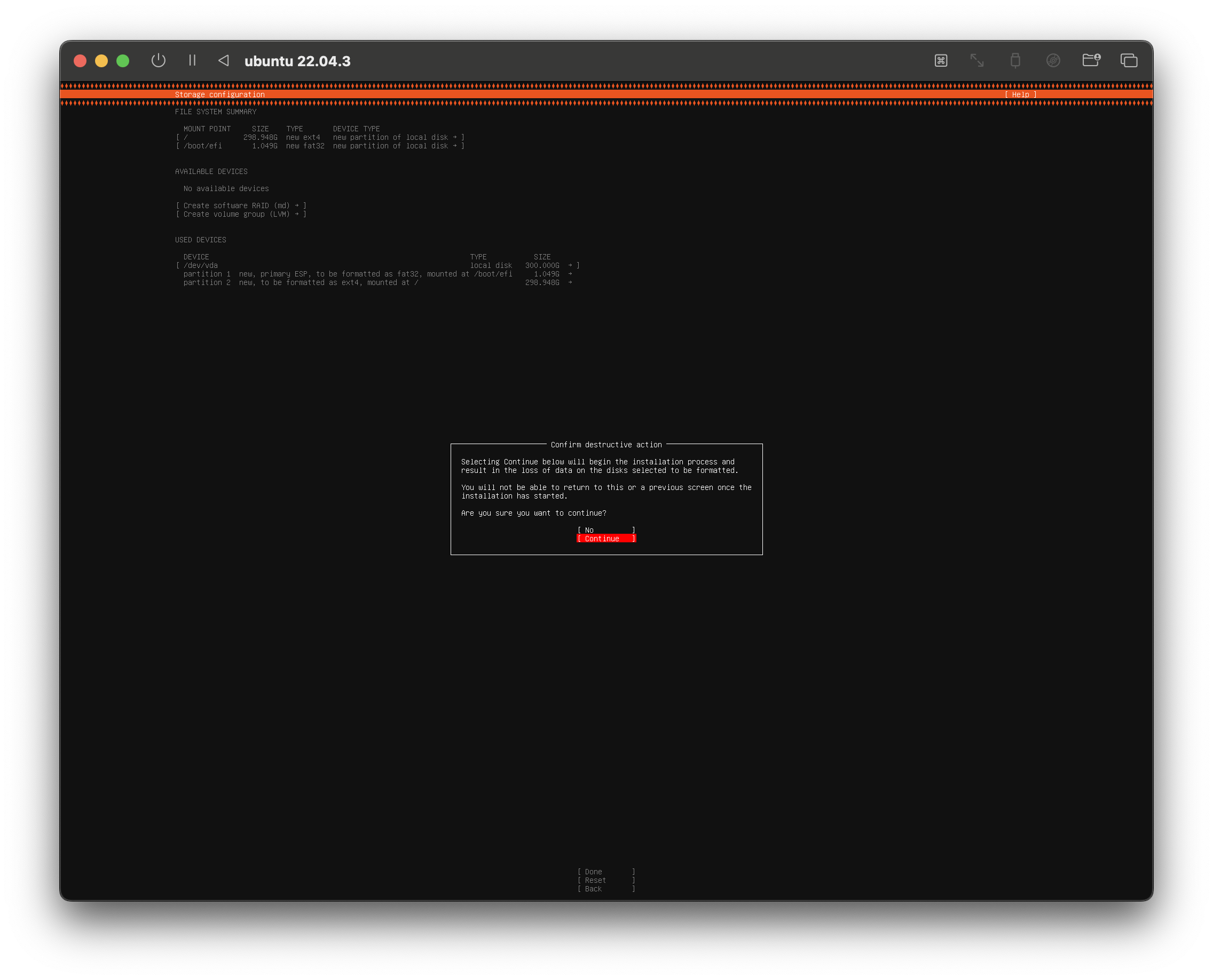The height and width of the screenshot is (980, 1213).
Task: Click the red close window button
Action: (x=80, y=61)
